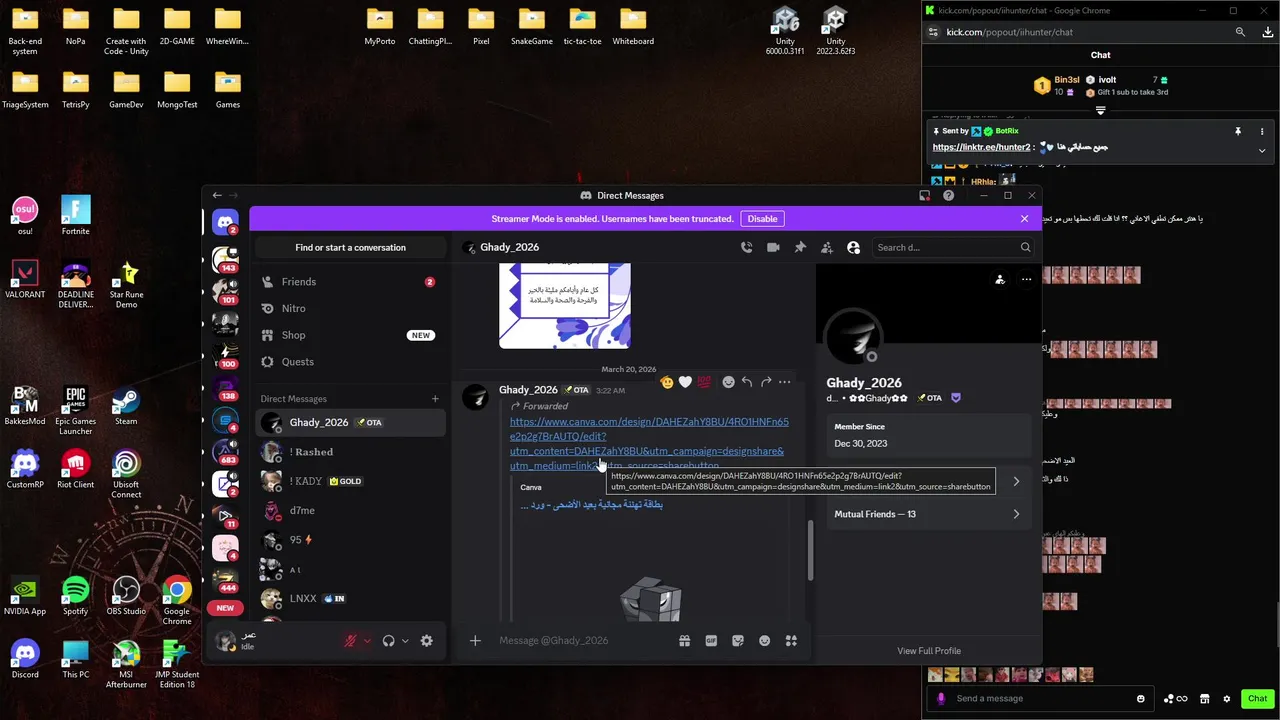The width and height of the screenshot is (1280, 720).
Task: Open Shop in Discord sidebar
Action: pos(350,335)
